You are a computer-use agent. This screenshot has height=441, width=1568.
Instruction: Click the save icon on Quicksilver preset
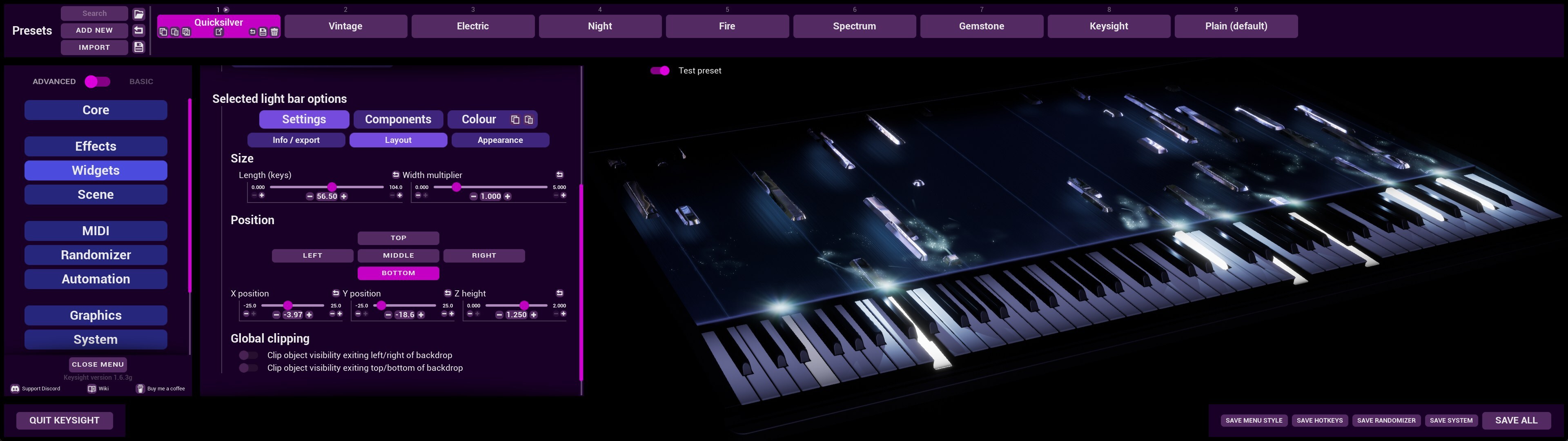(263, 32)
